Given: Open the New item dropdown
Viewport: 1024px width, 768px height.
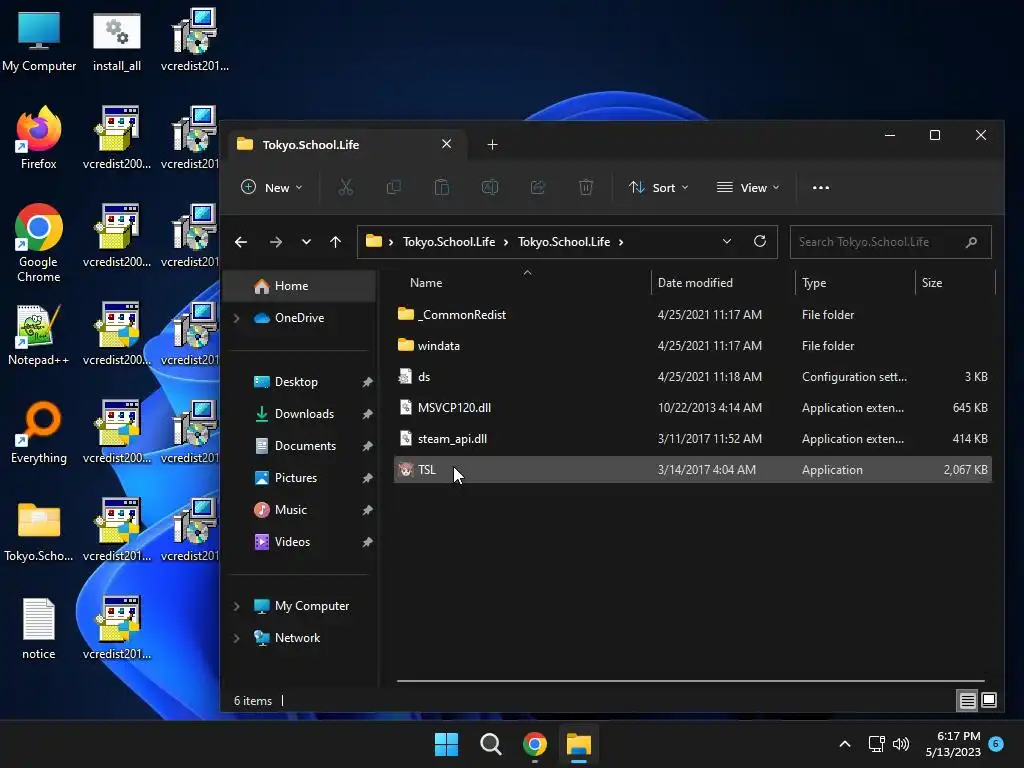Looking at the screenshot, I should click(x=272, y=188).
